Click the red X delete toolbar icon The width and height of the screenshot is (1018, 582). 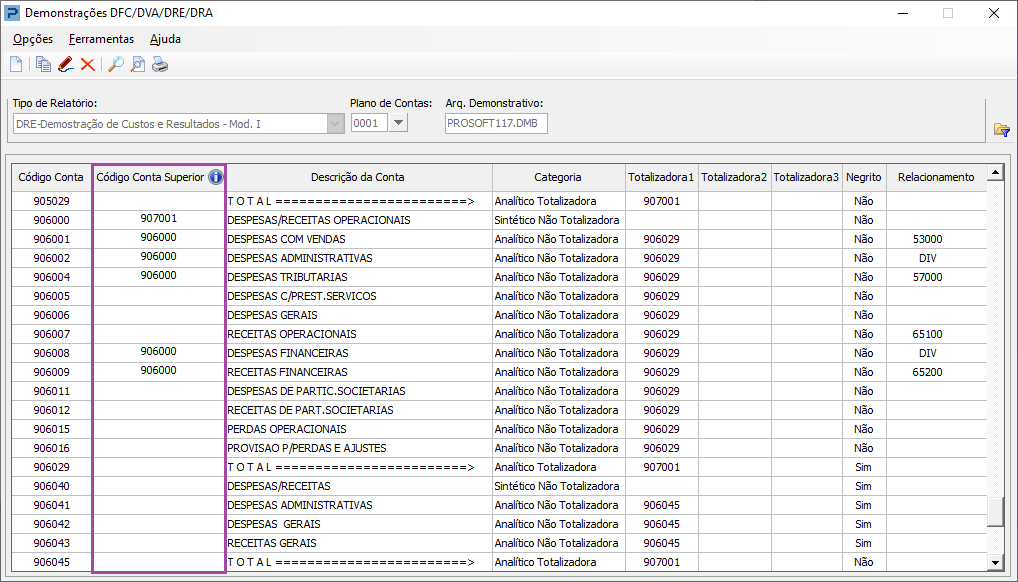coord(88,64)
